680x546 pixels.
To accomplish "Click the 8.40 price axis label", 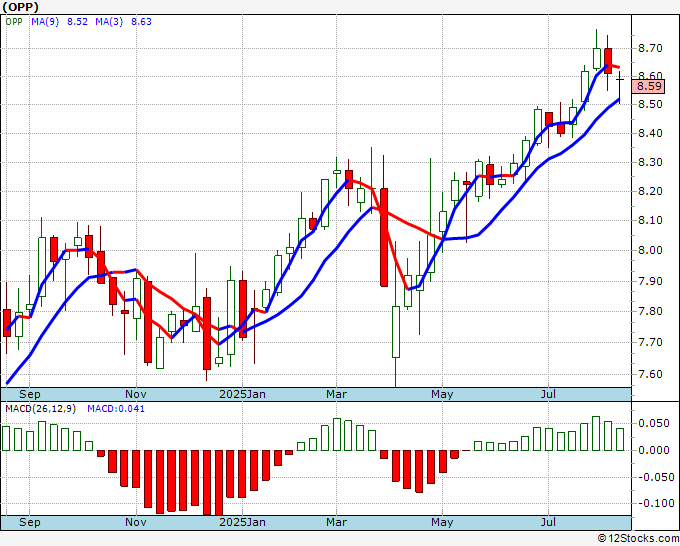I will point(650,133).
